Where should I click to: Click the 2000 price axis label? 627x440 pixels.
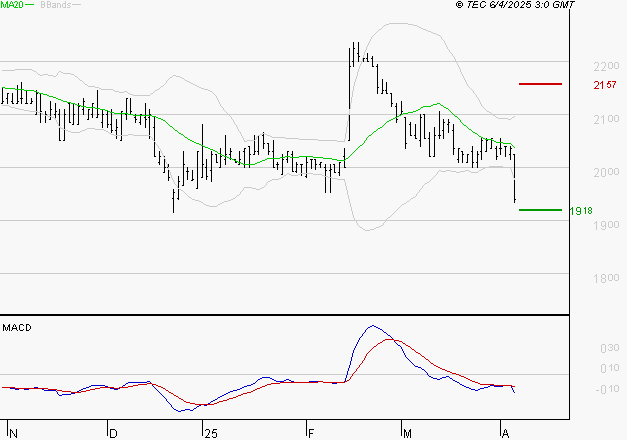606,172
